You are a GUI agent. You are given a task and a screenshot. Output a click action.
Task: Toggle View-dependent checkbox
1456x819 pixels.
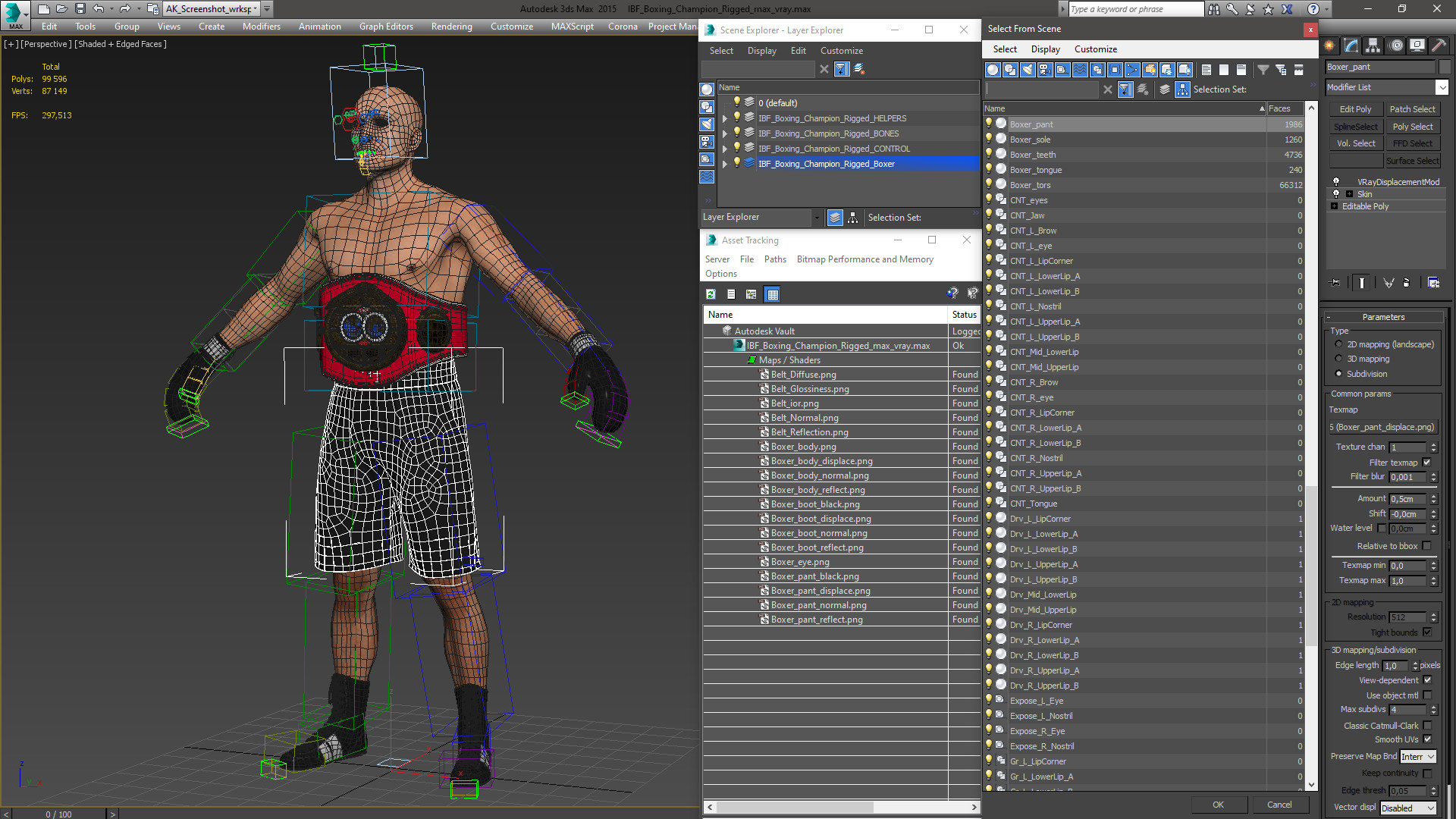pyautogui.click(x=1426, y=680)
